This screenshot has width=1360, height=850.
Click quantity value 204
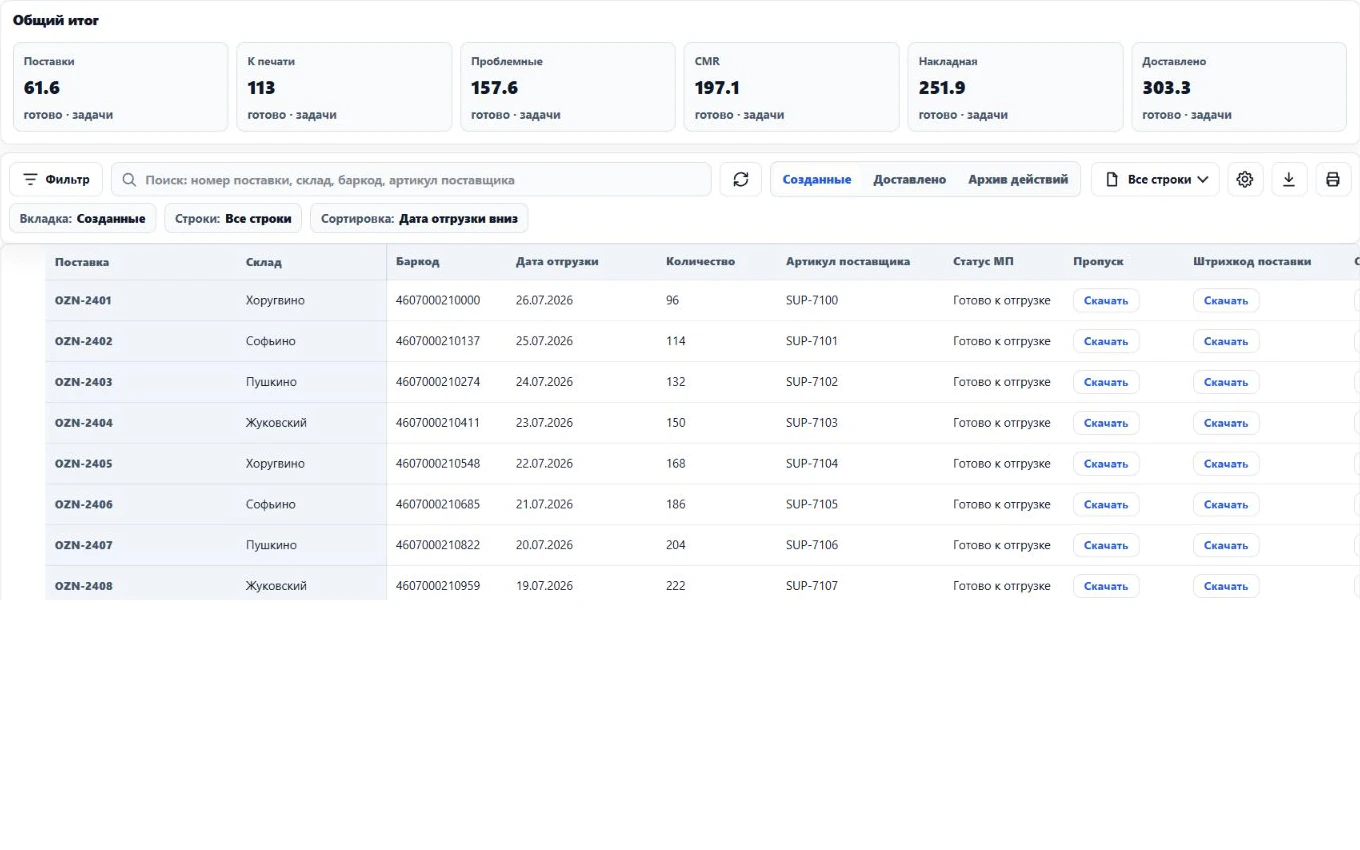click(x=676, y=545)
